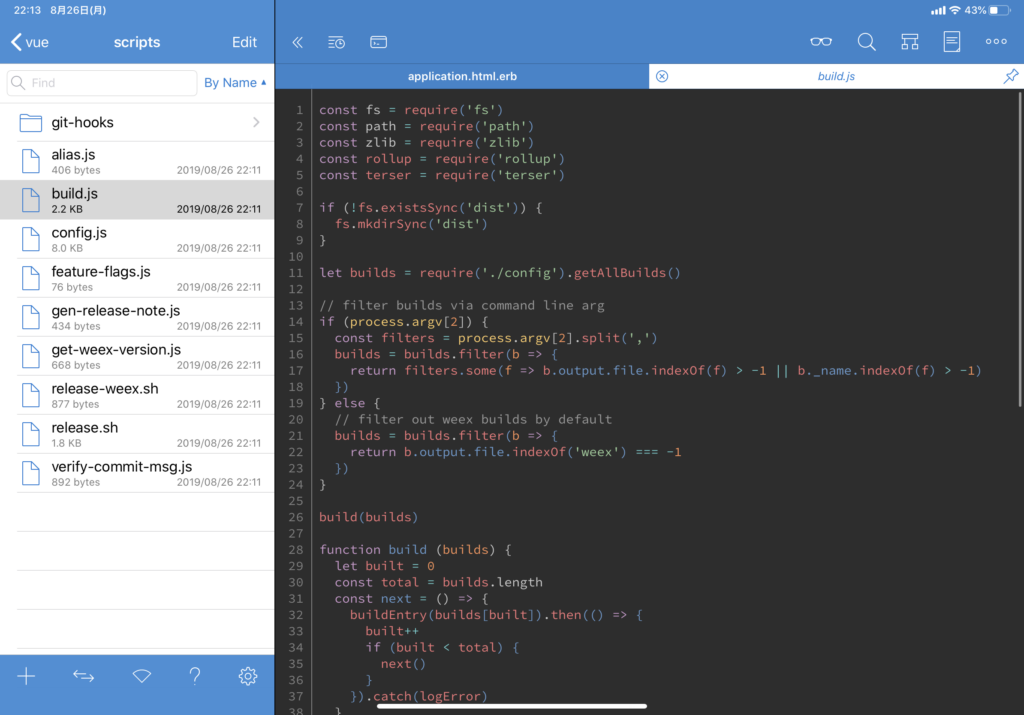Tap Edit to manage script files
The height and width of the screenshot is (715, 1024).
(244, 42)
